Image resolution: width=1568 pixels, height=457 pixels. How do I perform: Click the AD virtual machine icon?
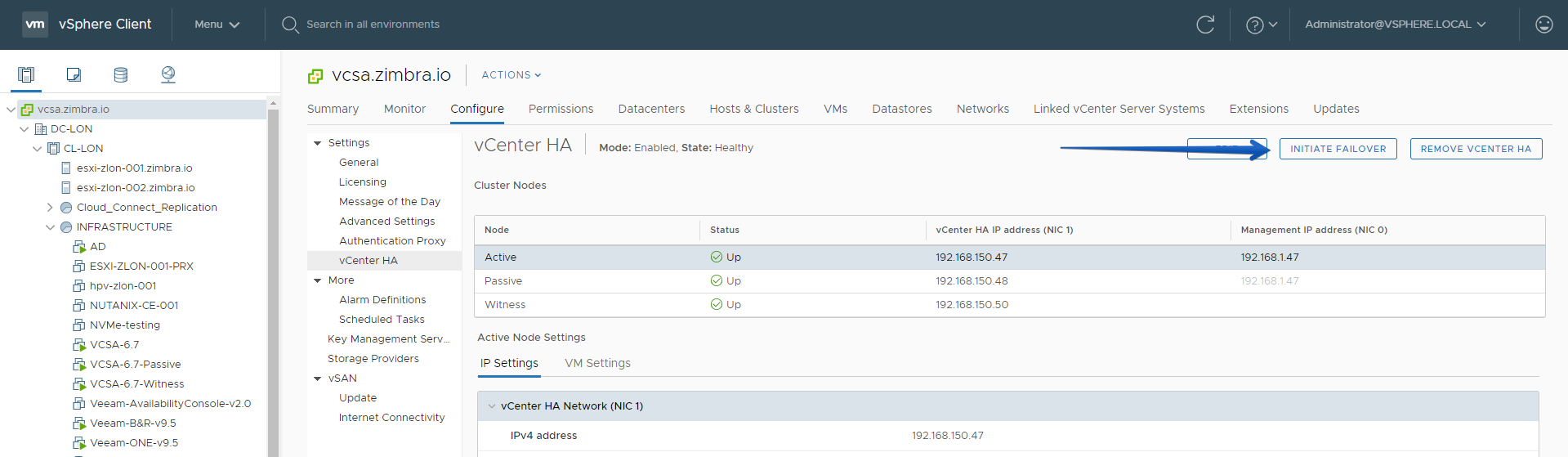tap(79, 247)
